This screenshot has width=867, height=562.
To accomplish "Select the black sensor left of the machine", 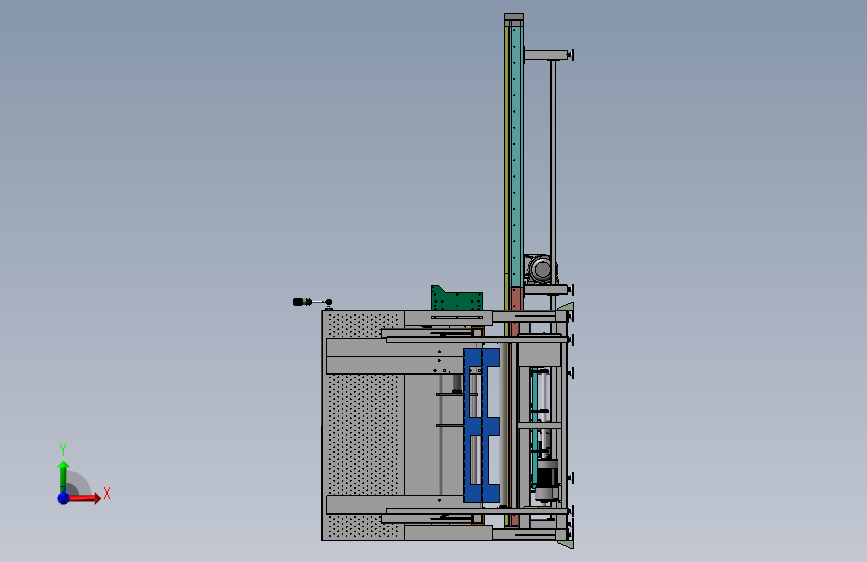I will [302, 301].
